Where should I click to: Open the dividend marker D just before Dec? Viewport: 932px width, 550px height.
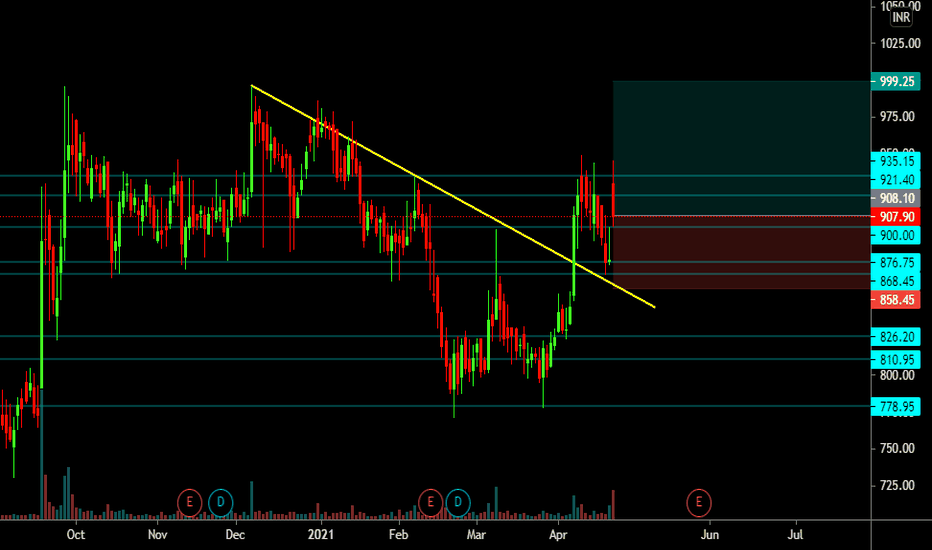click(x=221, y=502)
